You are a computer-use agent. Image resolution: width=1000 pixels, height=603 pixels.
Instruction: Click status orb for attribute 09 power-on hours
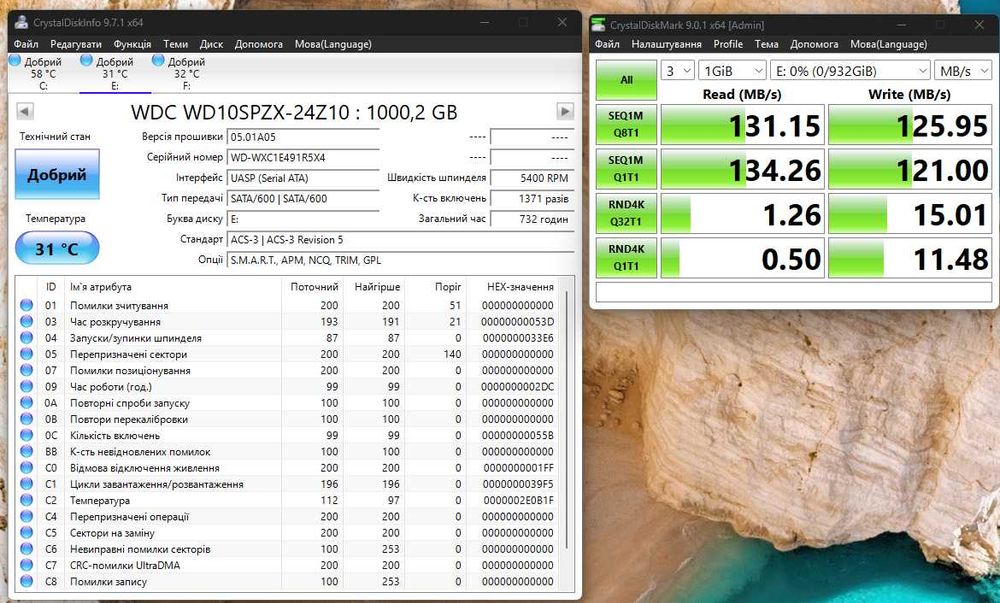point(26,386)
